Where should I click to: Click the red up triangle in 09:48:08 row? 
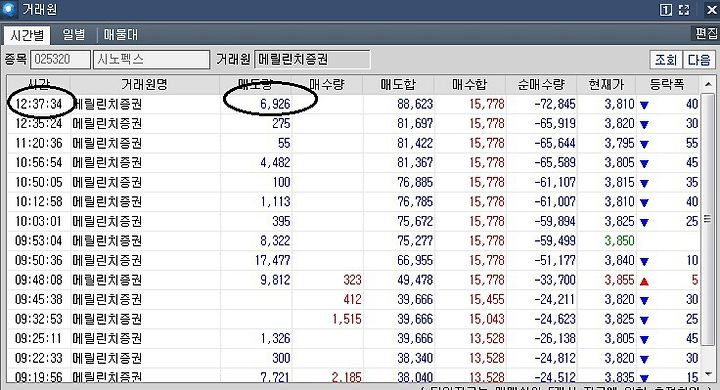click(644, 281)
